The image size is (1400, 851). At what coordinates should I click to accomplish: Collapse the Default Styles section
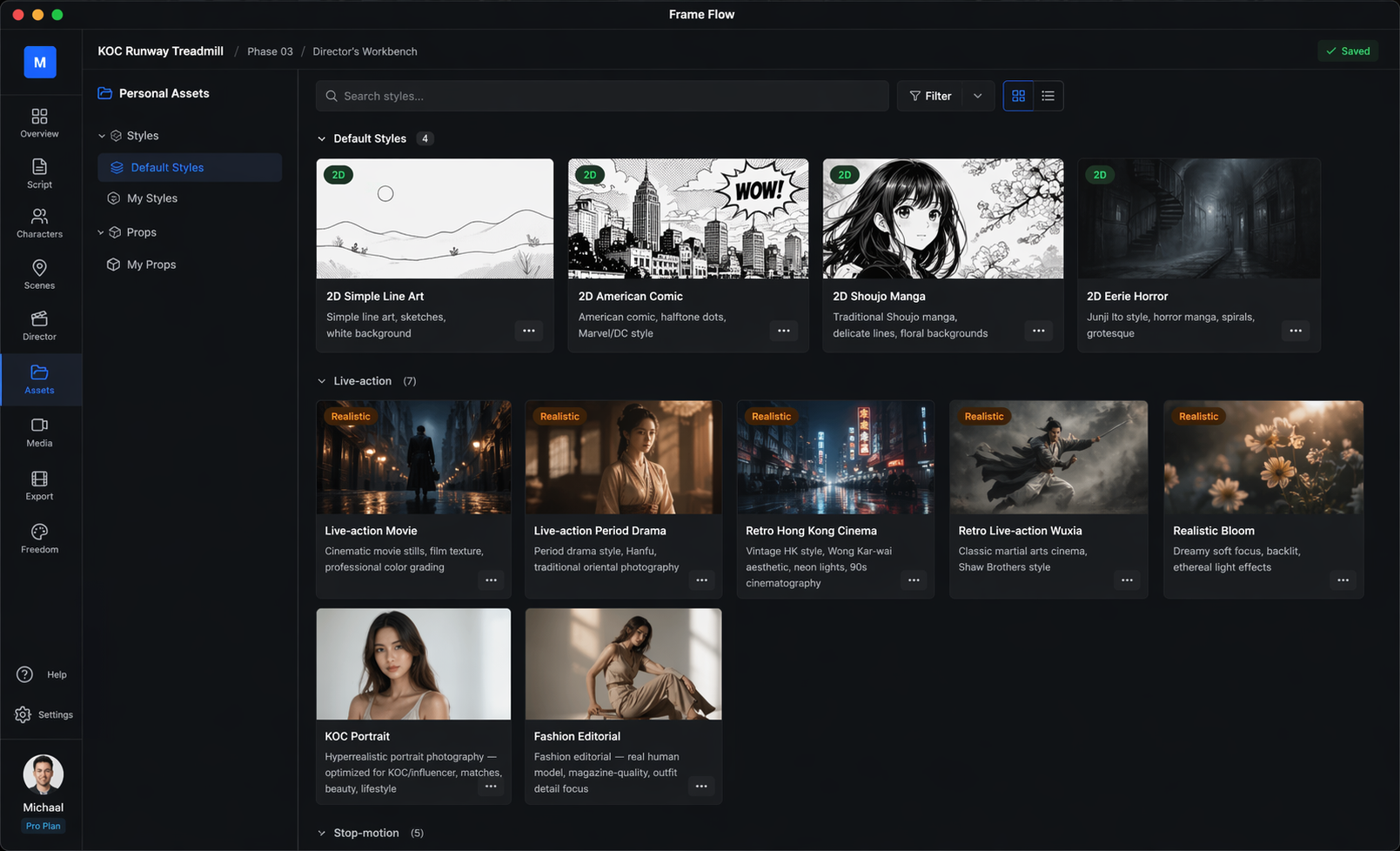click(322, 138)
